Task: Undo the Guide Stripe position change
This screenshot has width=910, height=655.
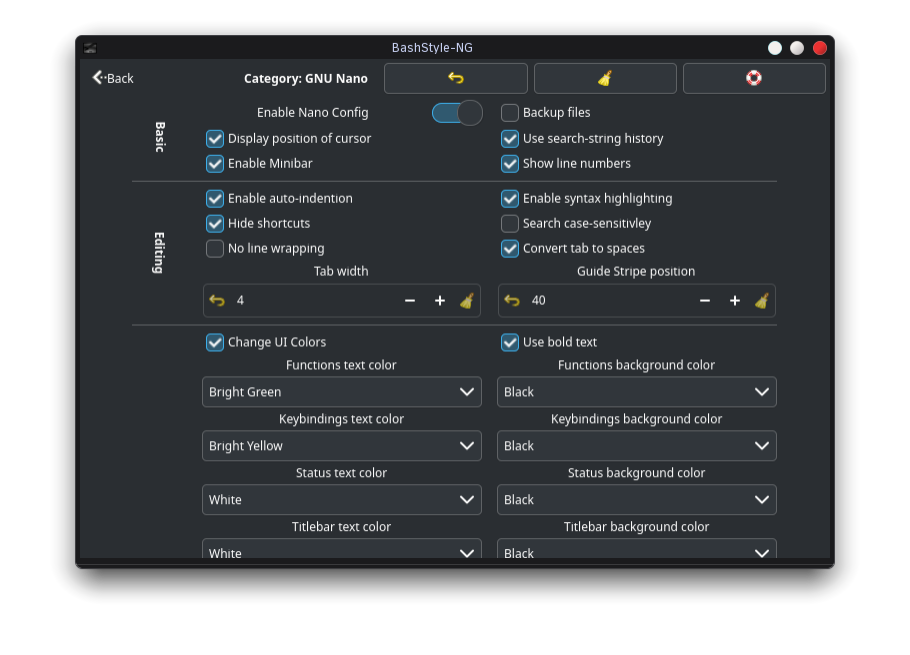Action: (x=512, y=301)
